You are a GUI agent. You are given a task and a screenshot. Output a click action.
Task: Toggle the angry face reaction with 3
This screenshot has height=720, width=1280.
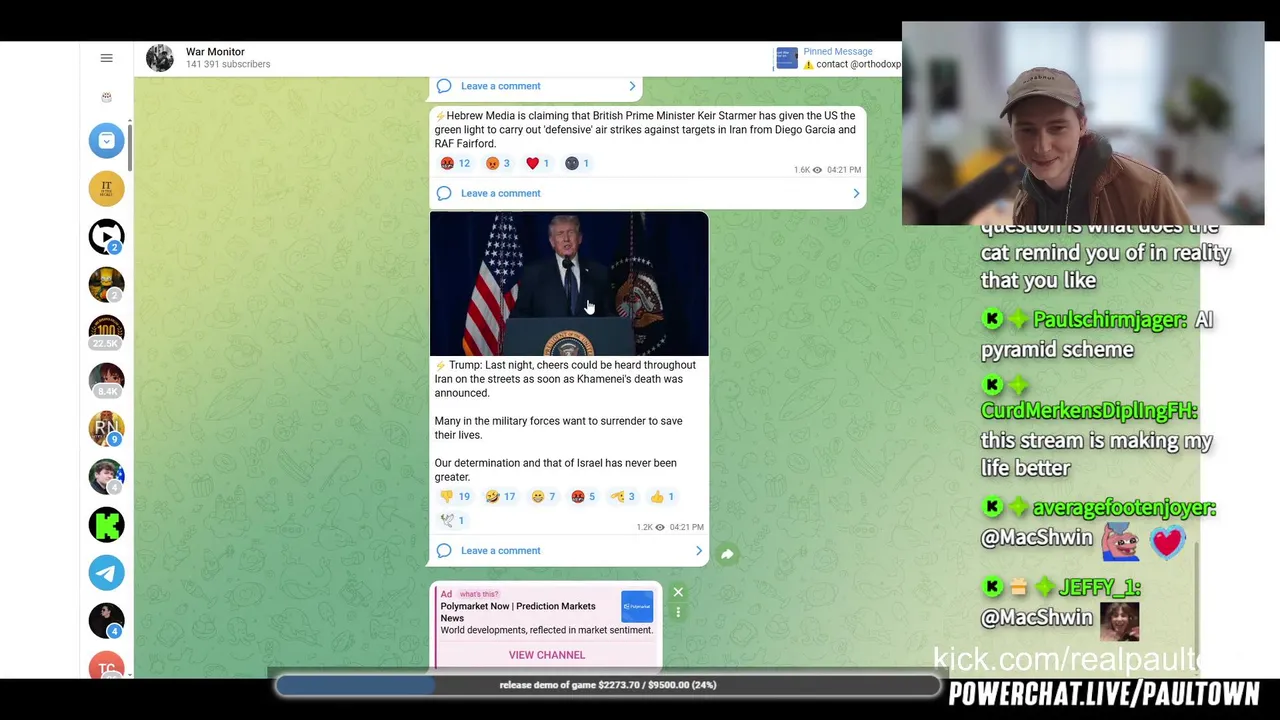coord(497,163)
